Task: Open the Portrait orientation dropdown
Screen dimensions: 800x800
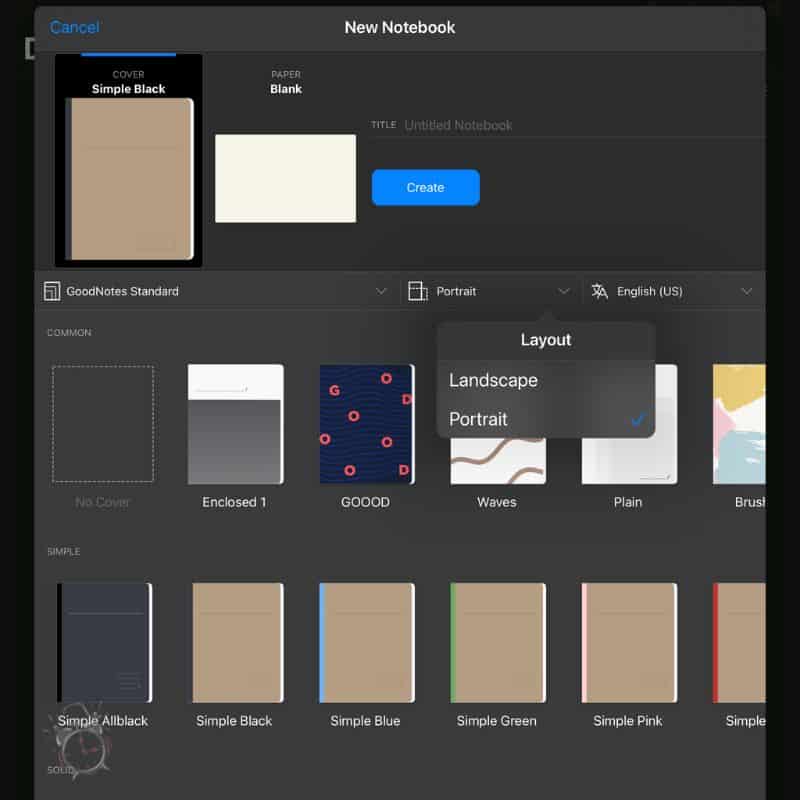Action: click(x=489, y=291)
